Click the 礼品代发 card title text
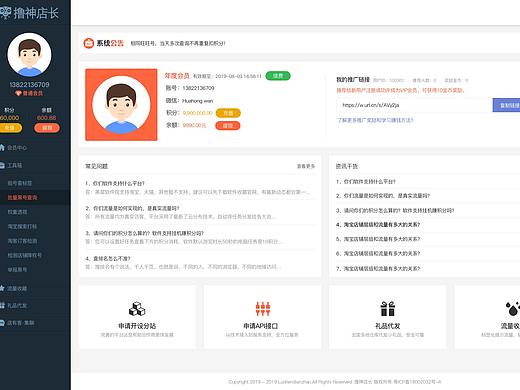The height and width of the screenshot is (390, 520). point(388,326)
